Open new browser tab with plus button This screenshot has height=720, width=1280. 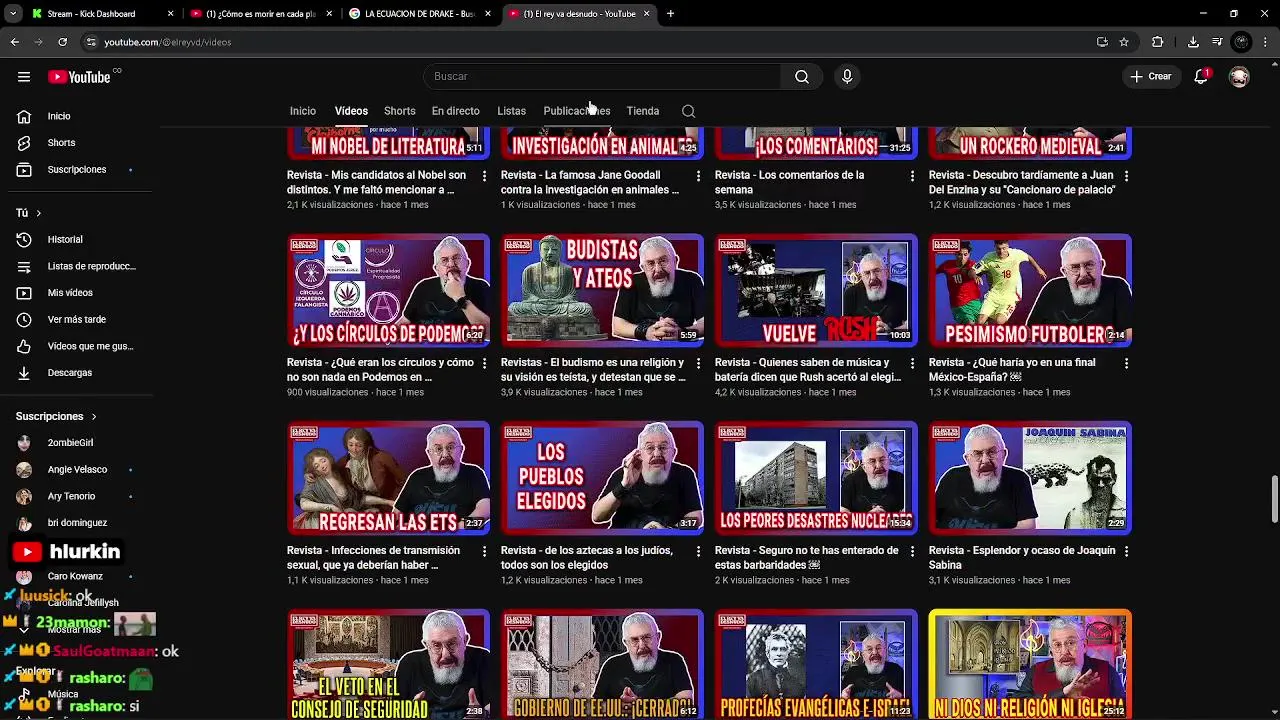(670, 14)
